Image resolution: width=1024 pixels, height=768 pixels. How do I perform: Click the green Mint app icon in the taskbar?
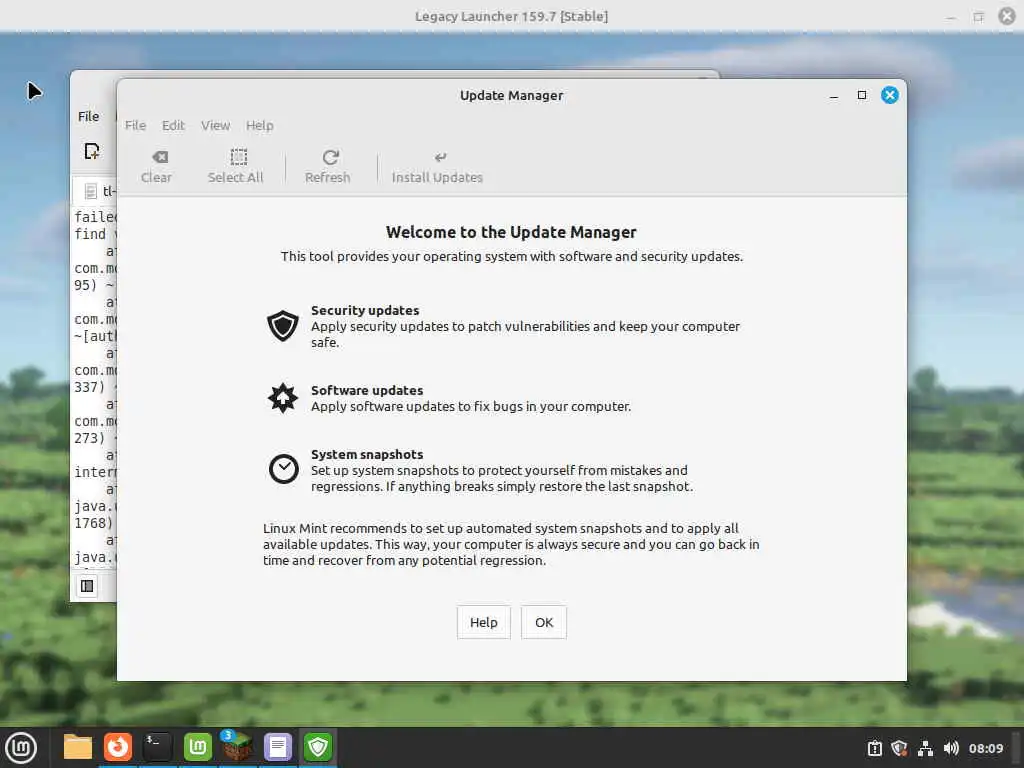click(x=198, y=747)
